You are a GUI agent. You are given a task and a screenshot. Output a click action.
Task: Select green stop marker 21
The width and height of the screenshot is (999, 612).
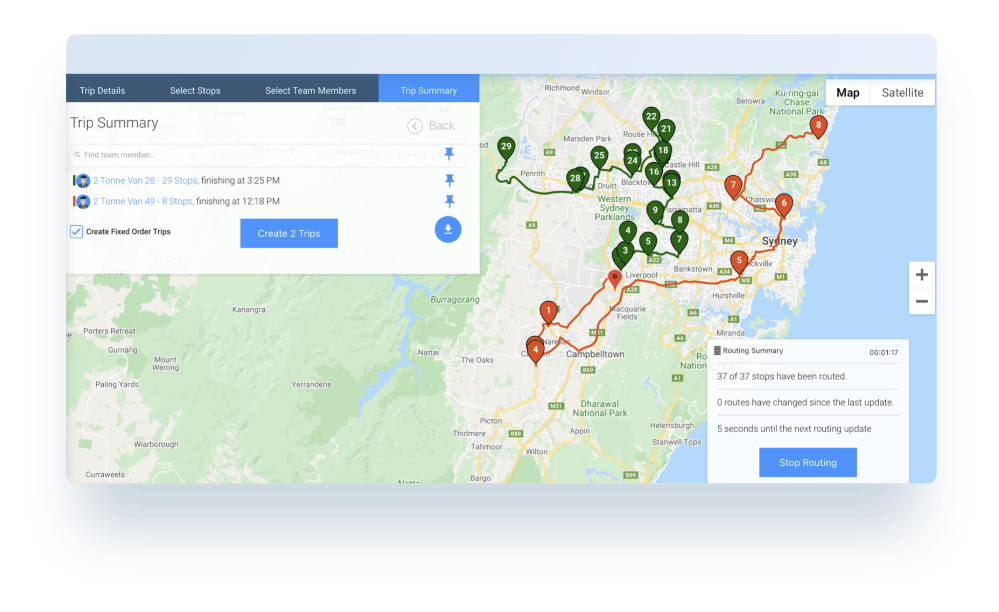(666, 130)
